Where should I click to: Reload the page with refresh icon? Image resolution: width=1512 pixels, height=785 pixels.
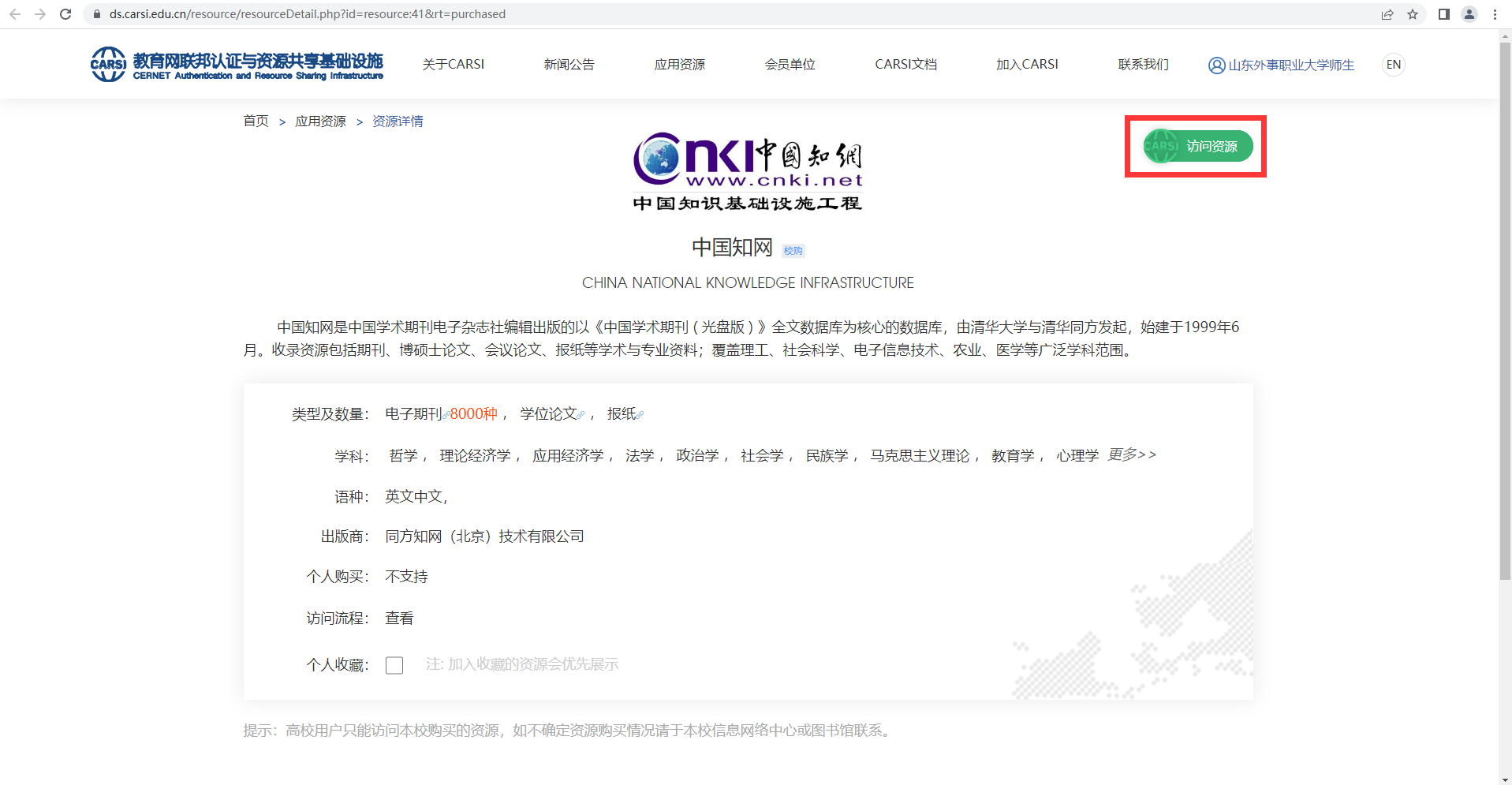pyautogui.click(x=65, y=14)
